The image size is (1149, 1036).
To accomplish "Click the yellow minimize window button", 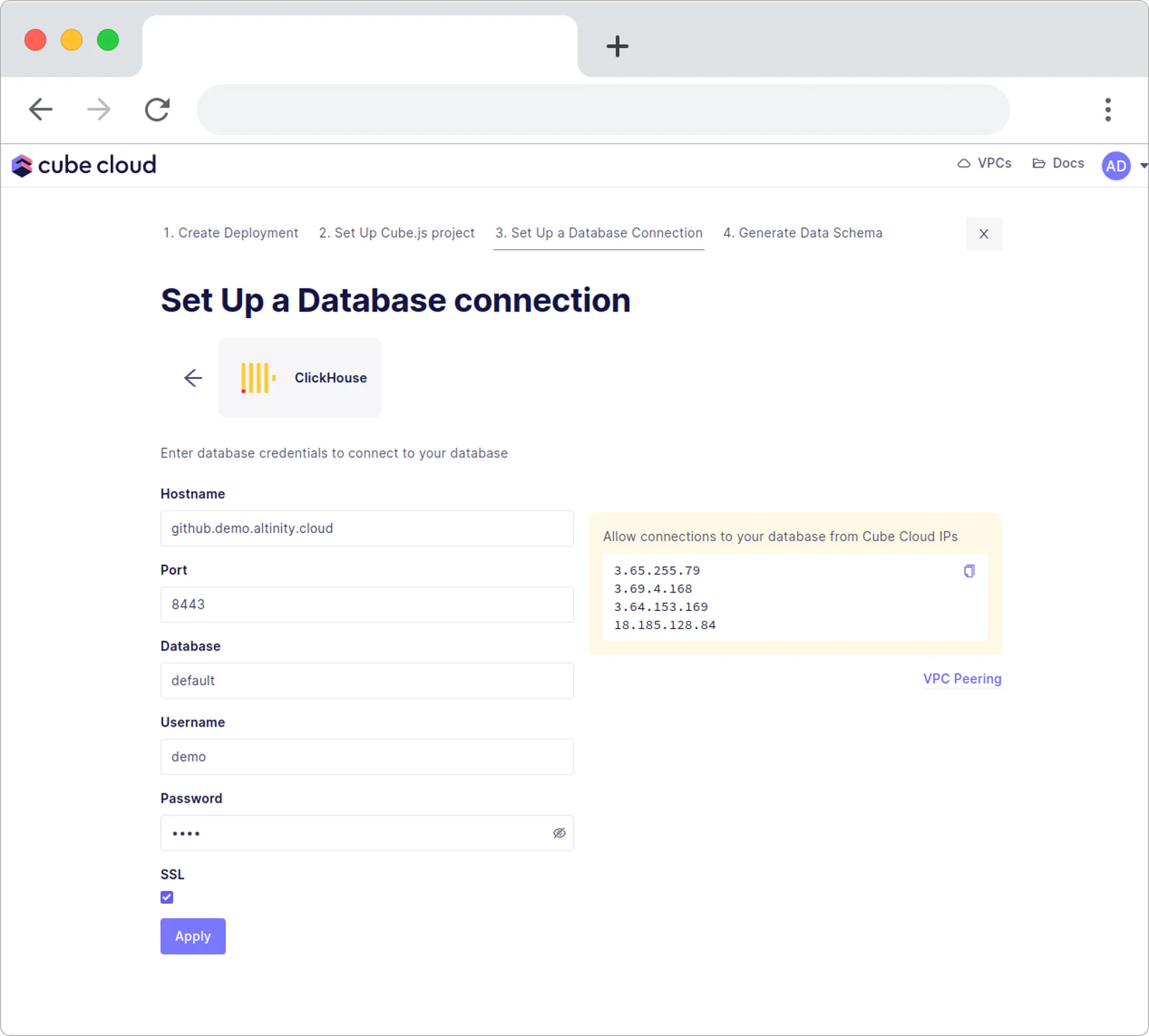I will pyautogui.click(x=72, y=39).
